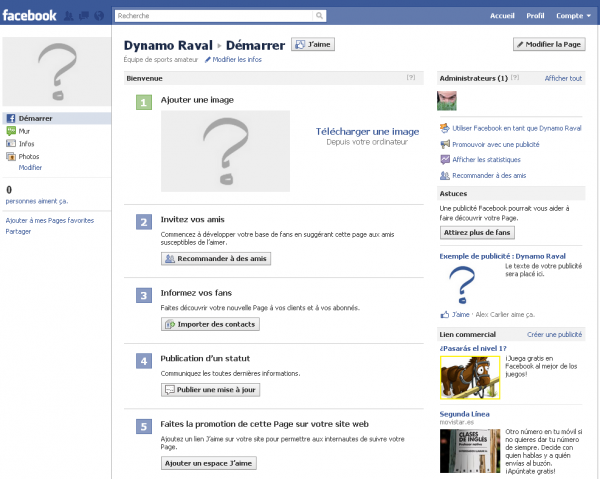Click the thumbs-up icon in J'aime button
This screenshot has height=479, width=600.
pos(300,44)
